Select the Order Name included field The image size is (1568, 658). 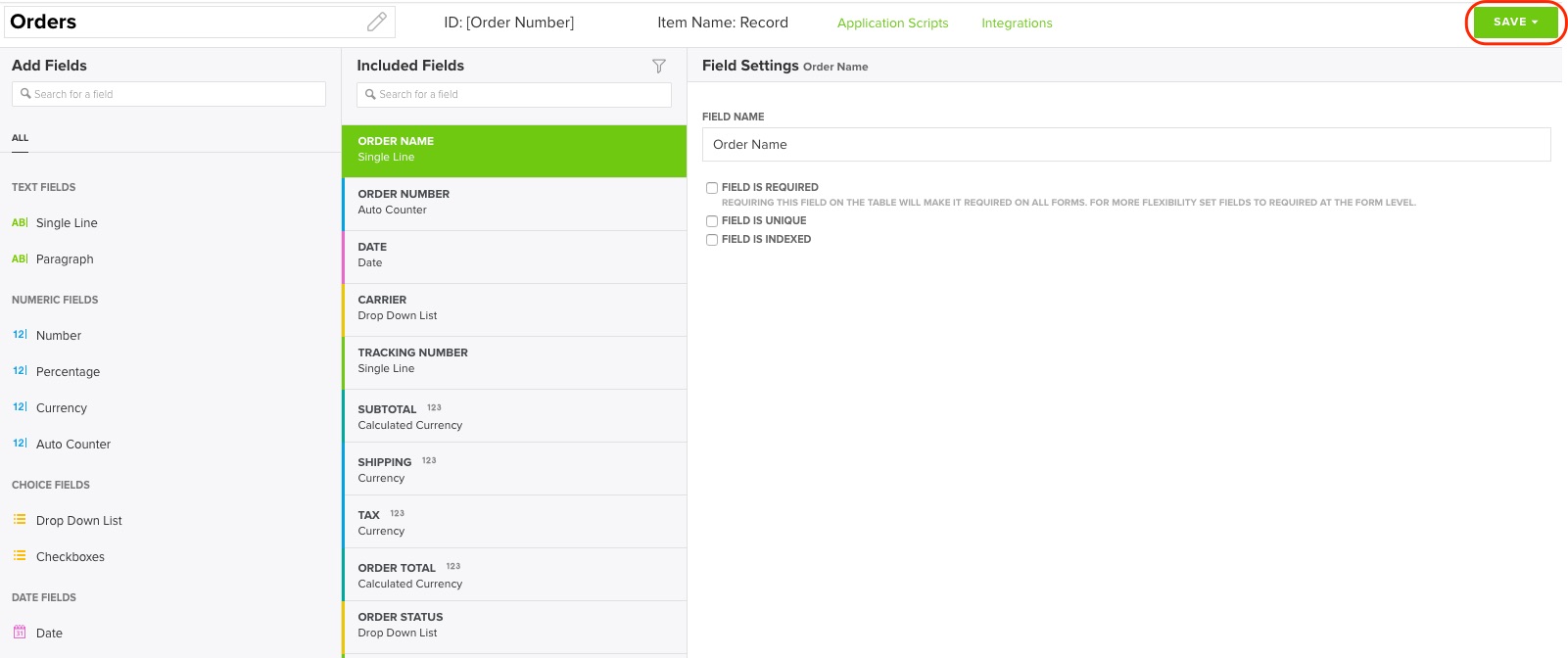514,151
